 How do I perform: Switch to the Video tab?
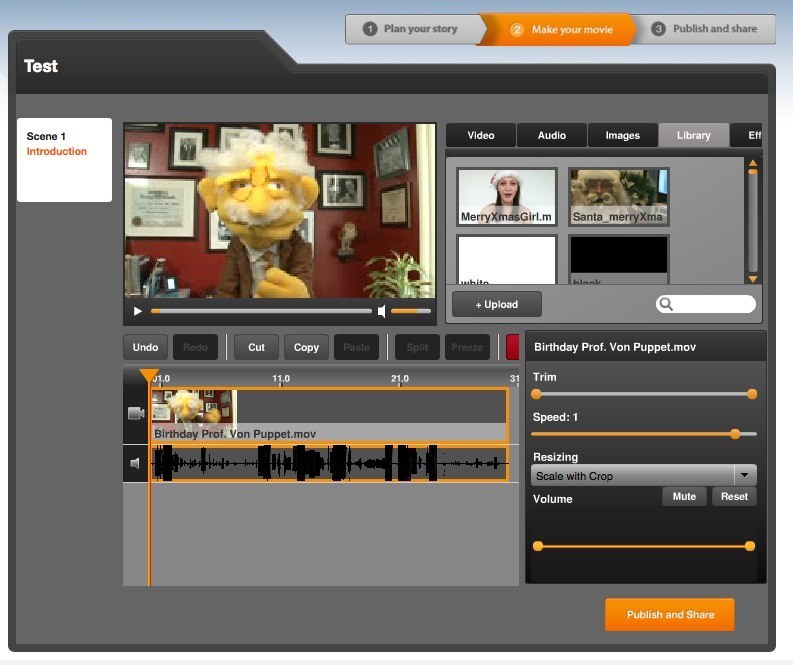(x=480, y=136)
